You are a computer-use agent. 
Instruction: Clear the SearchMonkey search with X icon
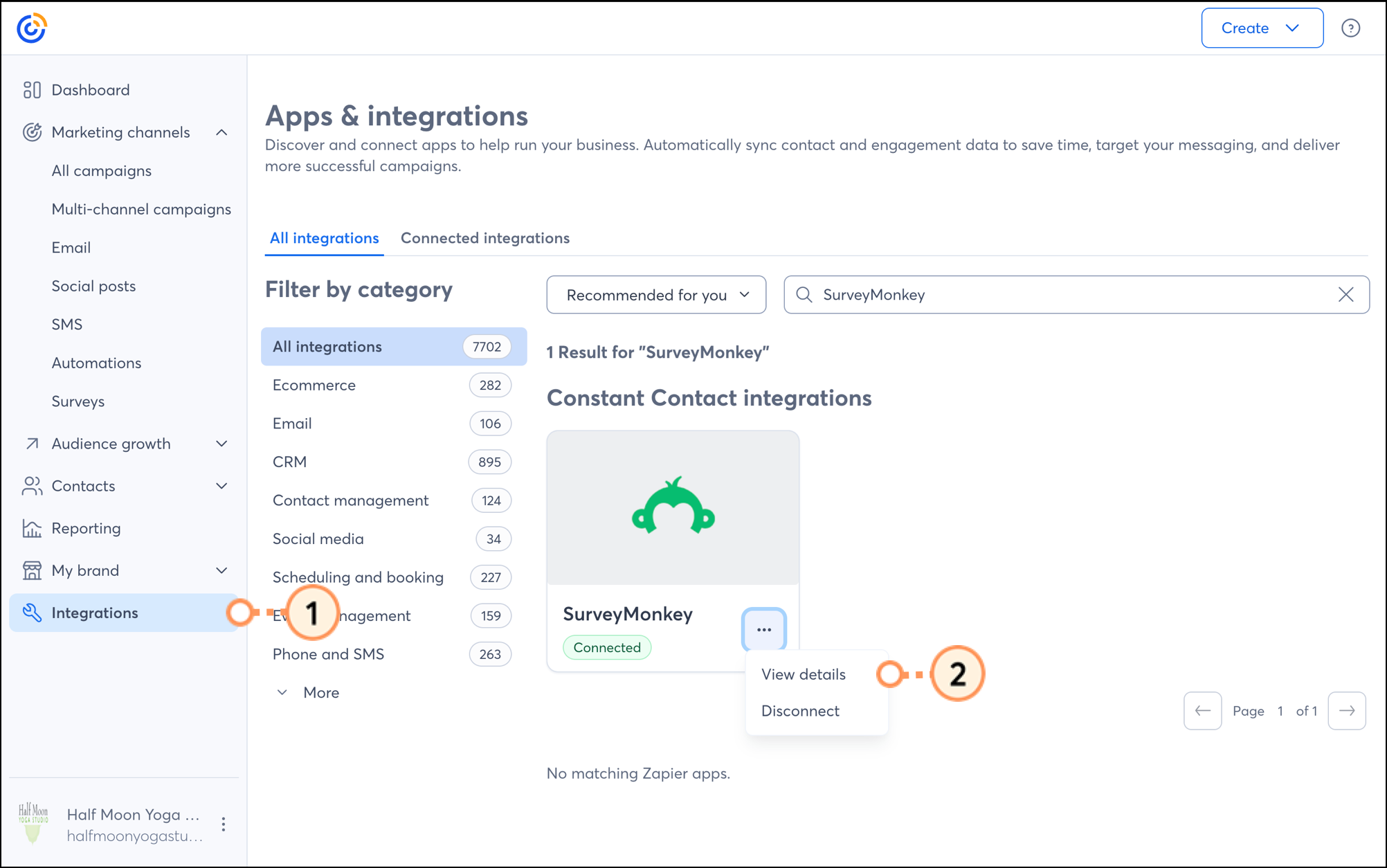pos(1345,295)
